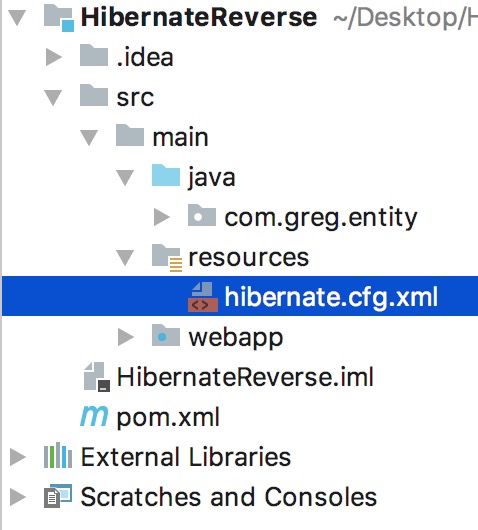
Task: Select the hibernate.cfg.xml file name
Action: [331, 297]
